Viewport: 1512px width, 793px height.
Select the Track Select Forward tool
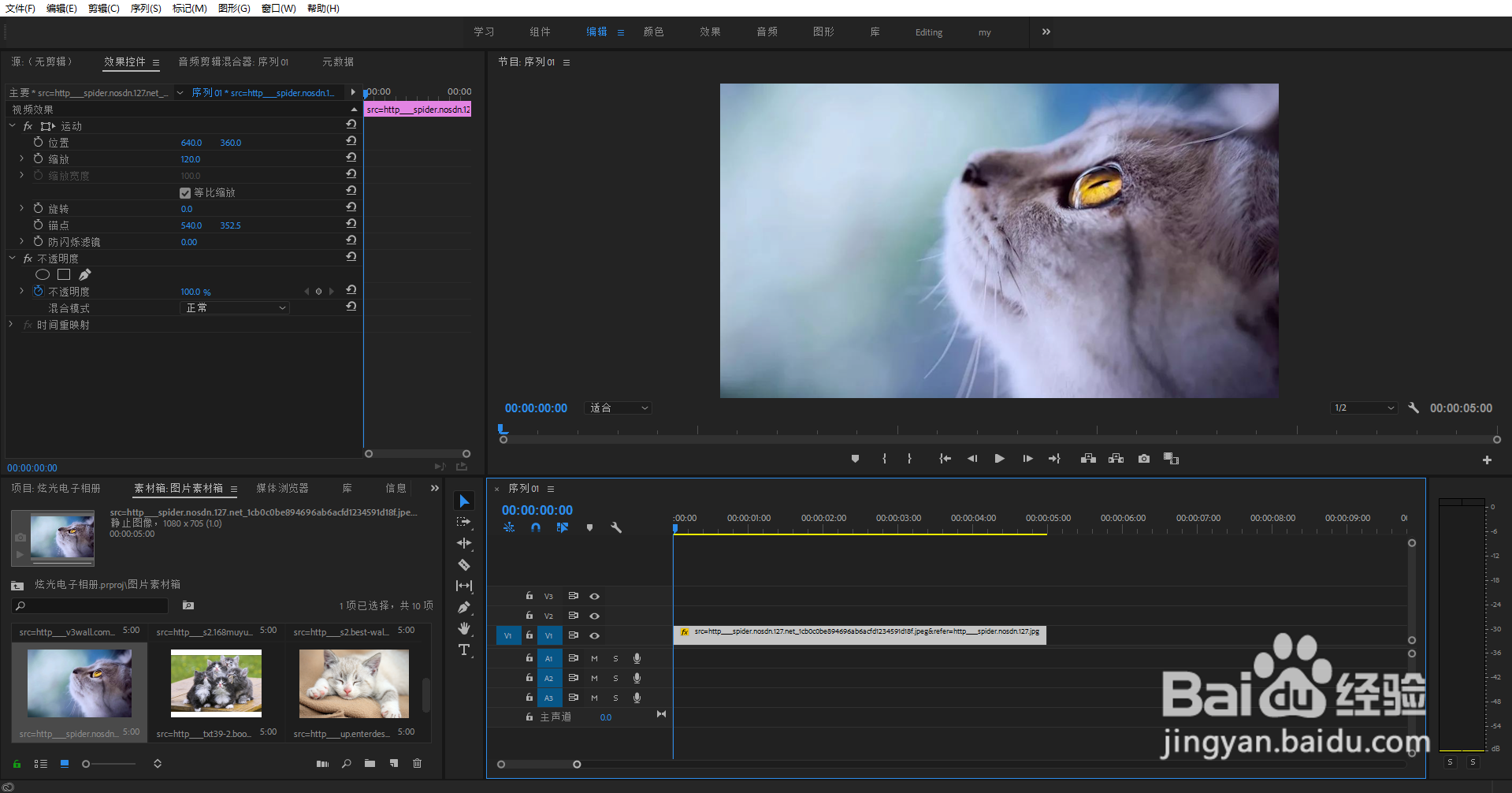click(x=464, y=522)
